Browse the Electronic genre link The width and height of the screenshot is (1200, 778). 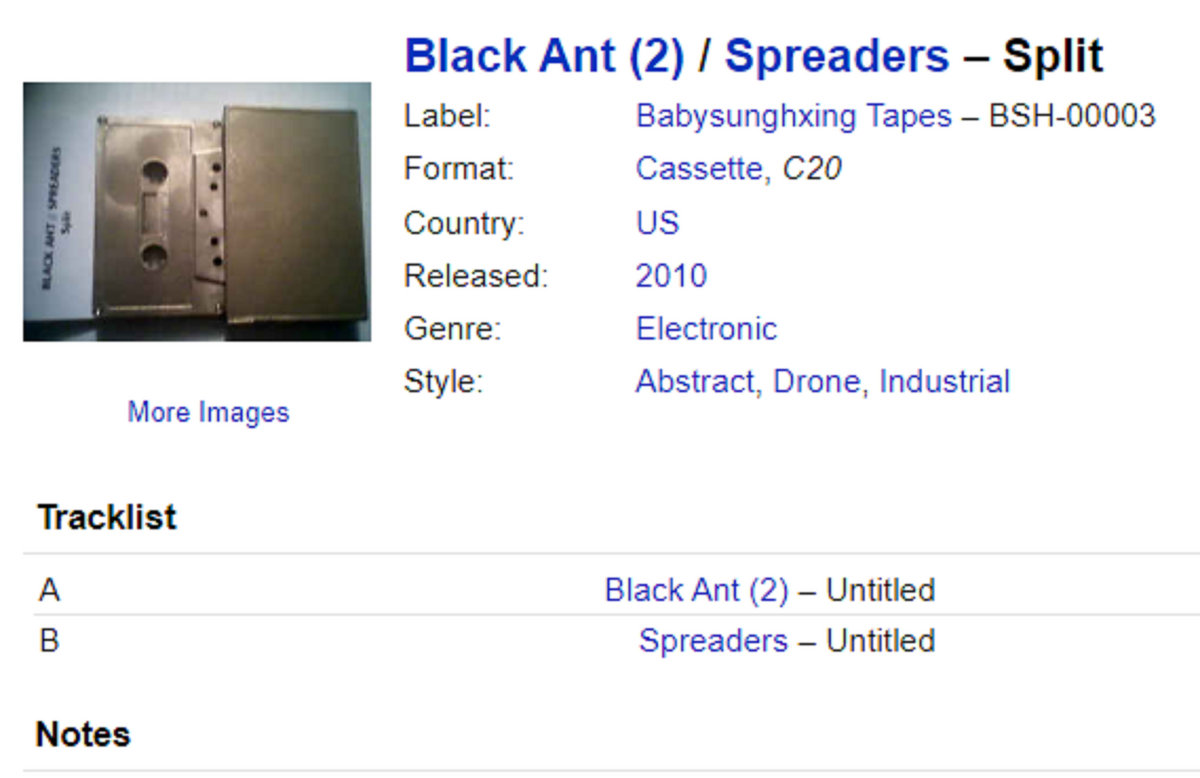coord(706,328)
